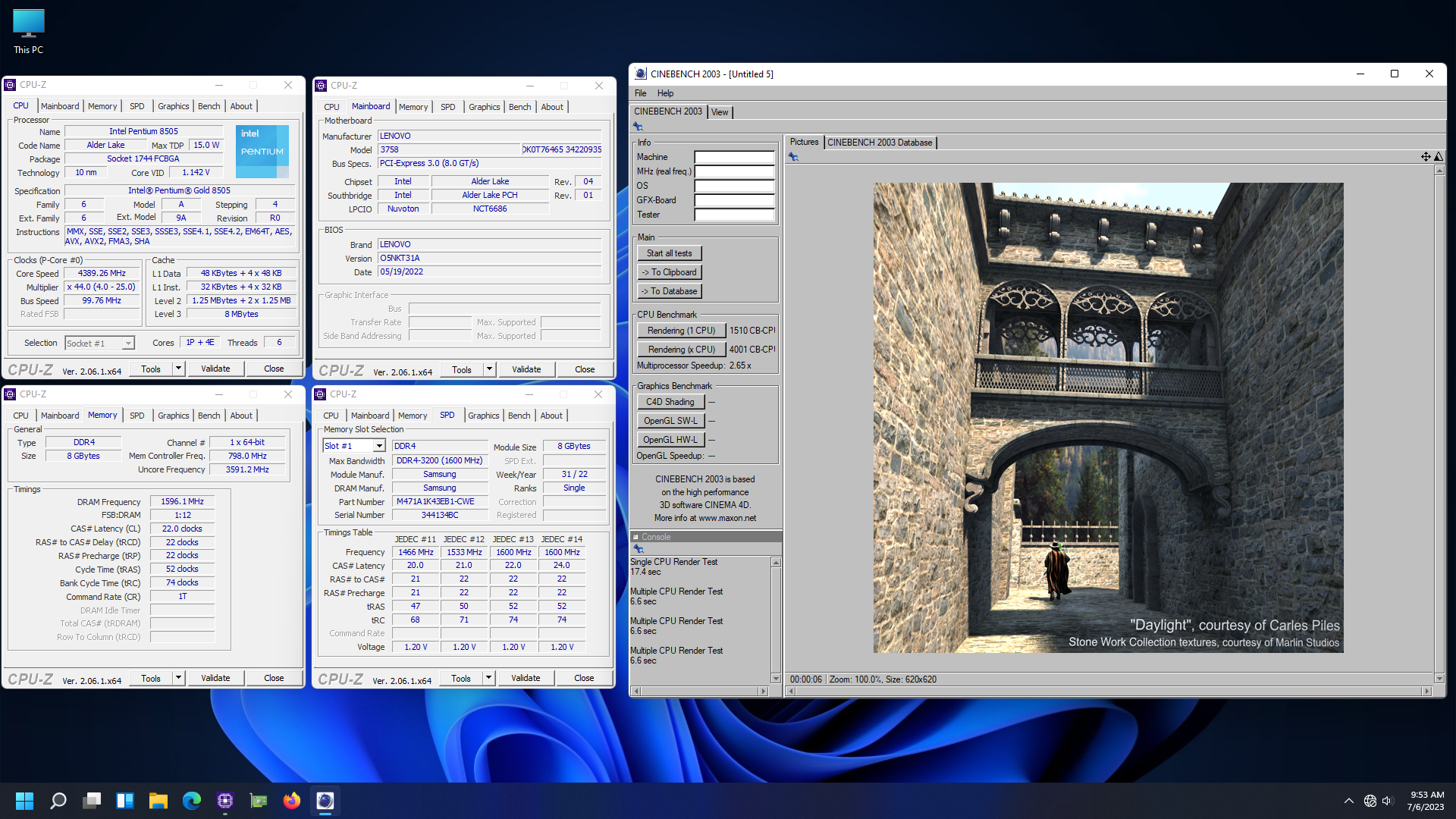Run OpenGL HW-L benchmark
Viewport: 1456px width, 819px height.
pos(670,440)
